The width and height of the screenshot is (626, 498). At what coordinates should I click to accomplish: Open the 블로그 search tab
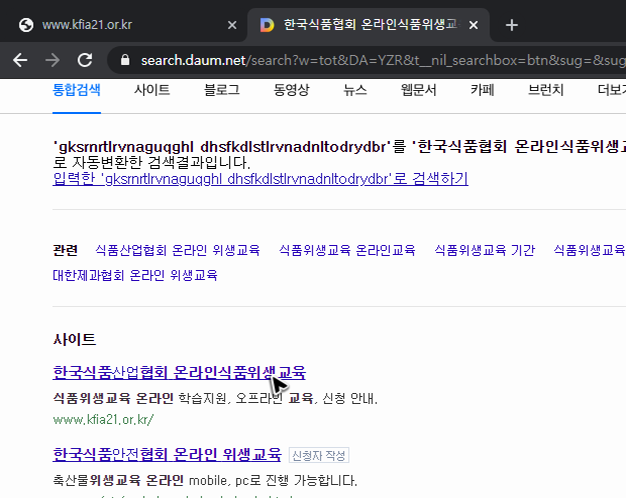(222, 90)
